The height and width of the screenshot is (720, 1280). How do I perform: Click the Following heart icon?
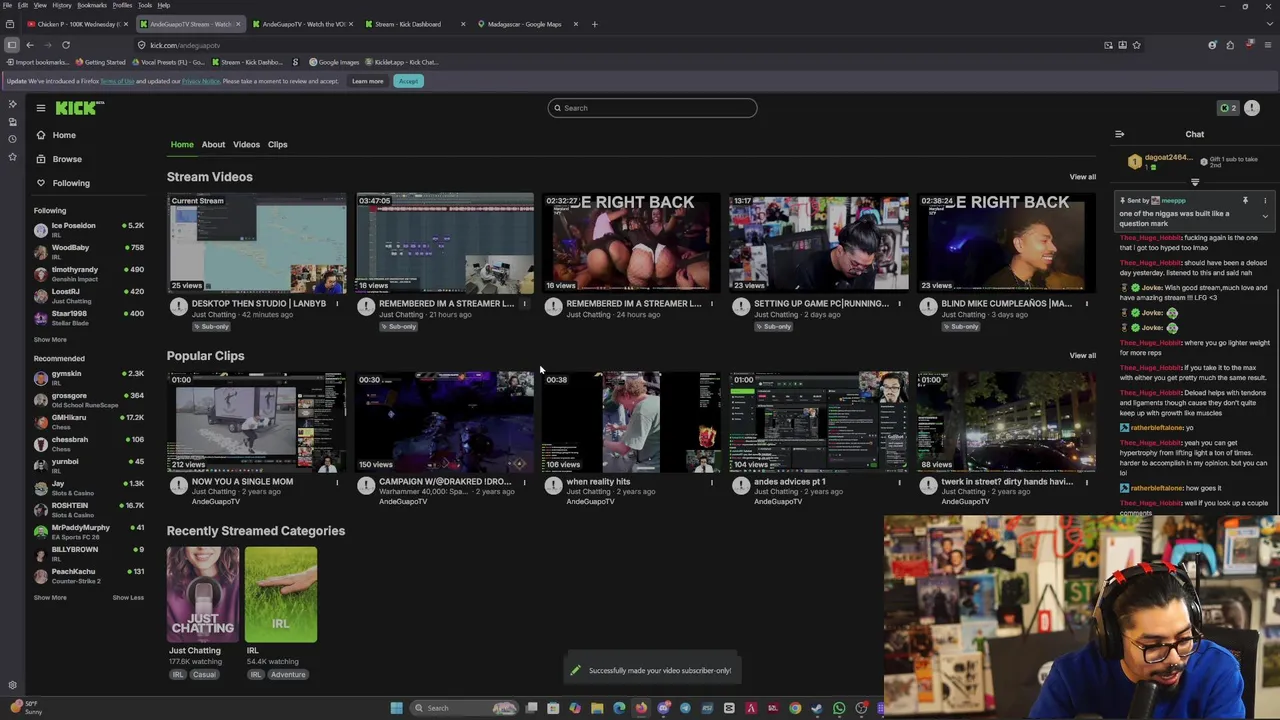(x=41, y=183)
